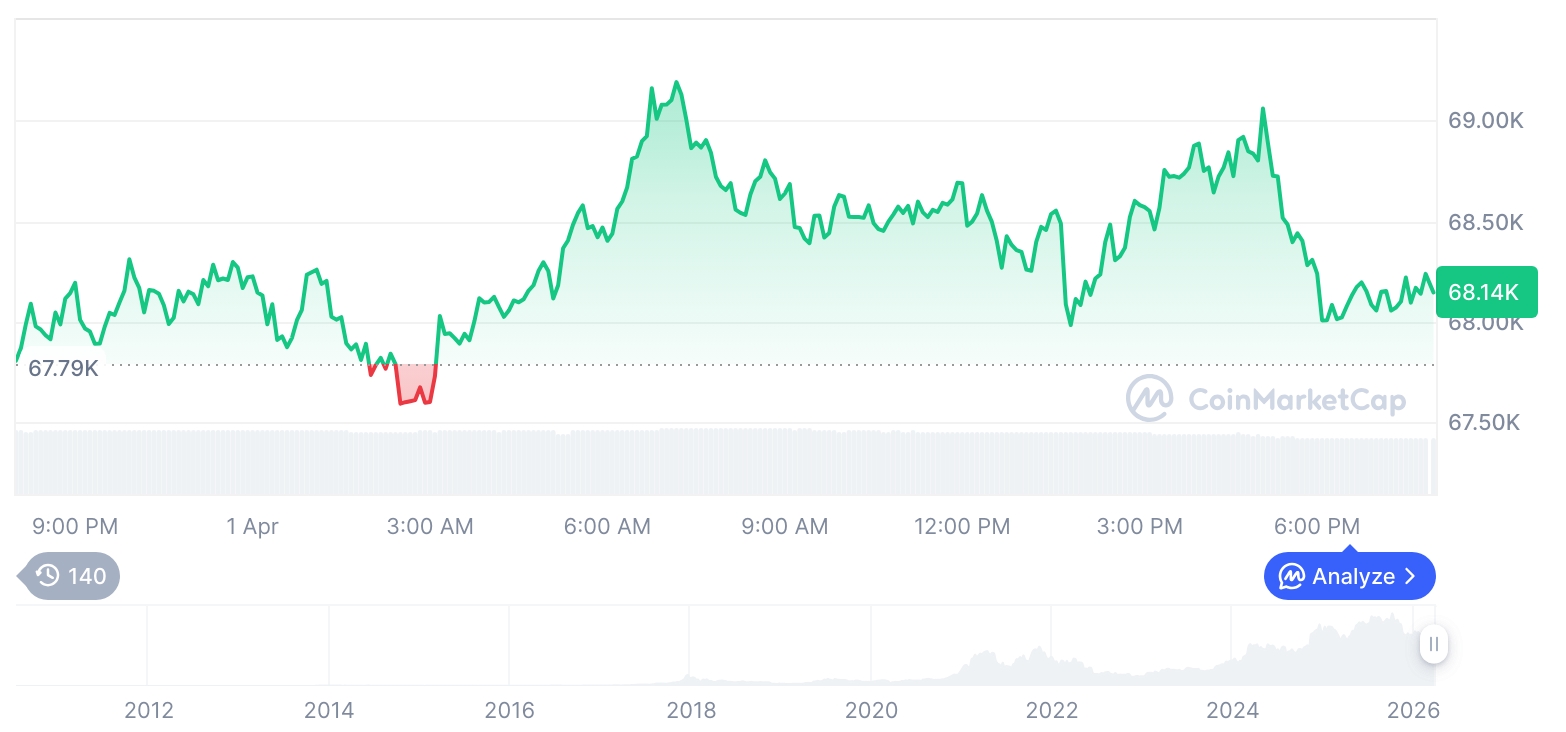This screenshot has height=732, width=1566.
Task: Click the green 68.14K current price tag
Action: (x=1485, y=292)
